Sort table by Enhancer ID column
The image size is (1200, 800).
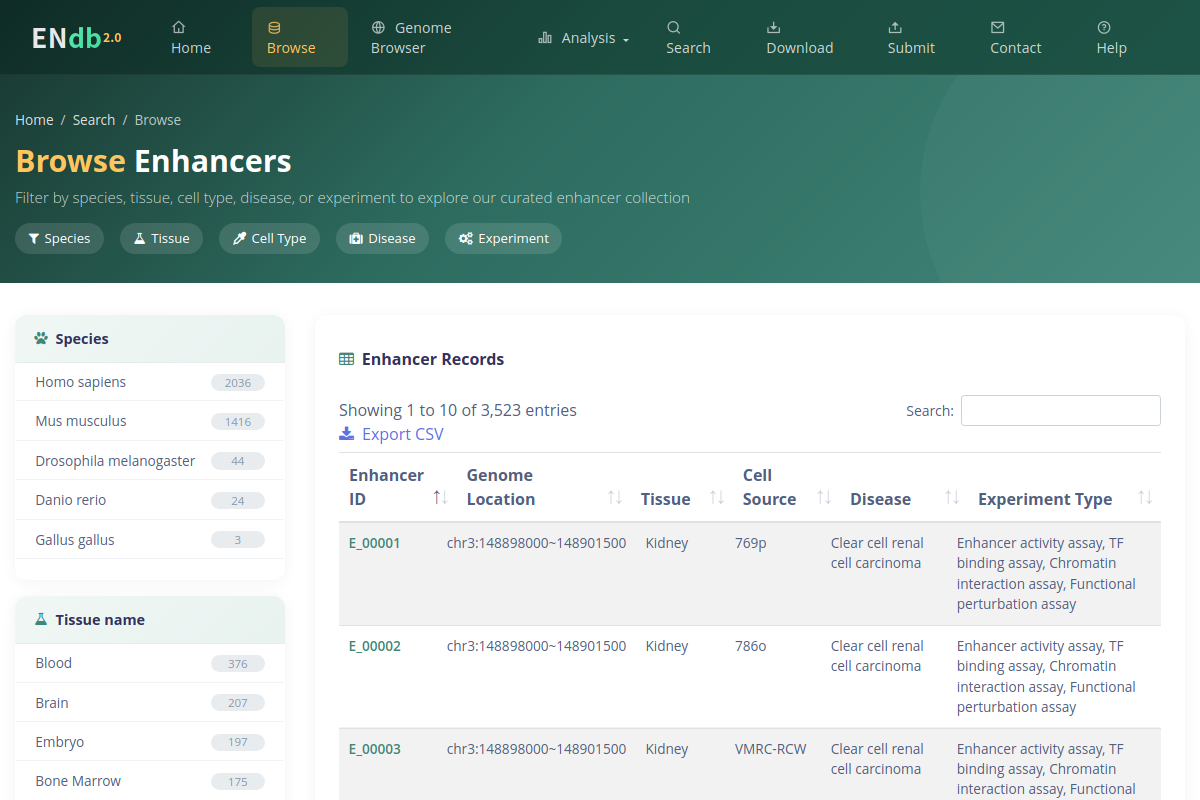440,497
